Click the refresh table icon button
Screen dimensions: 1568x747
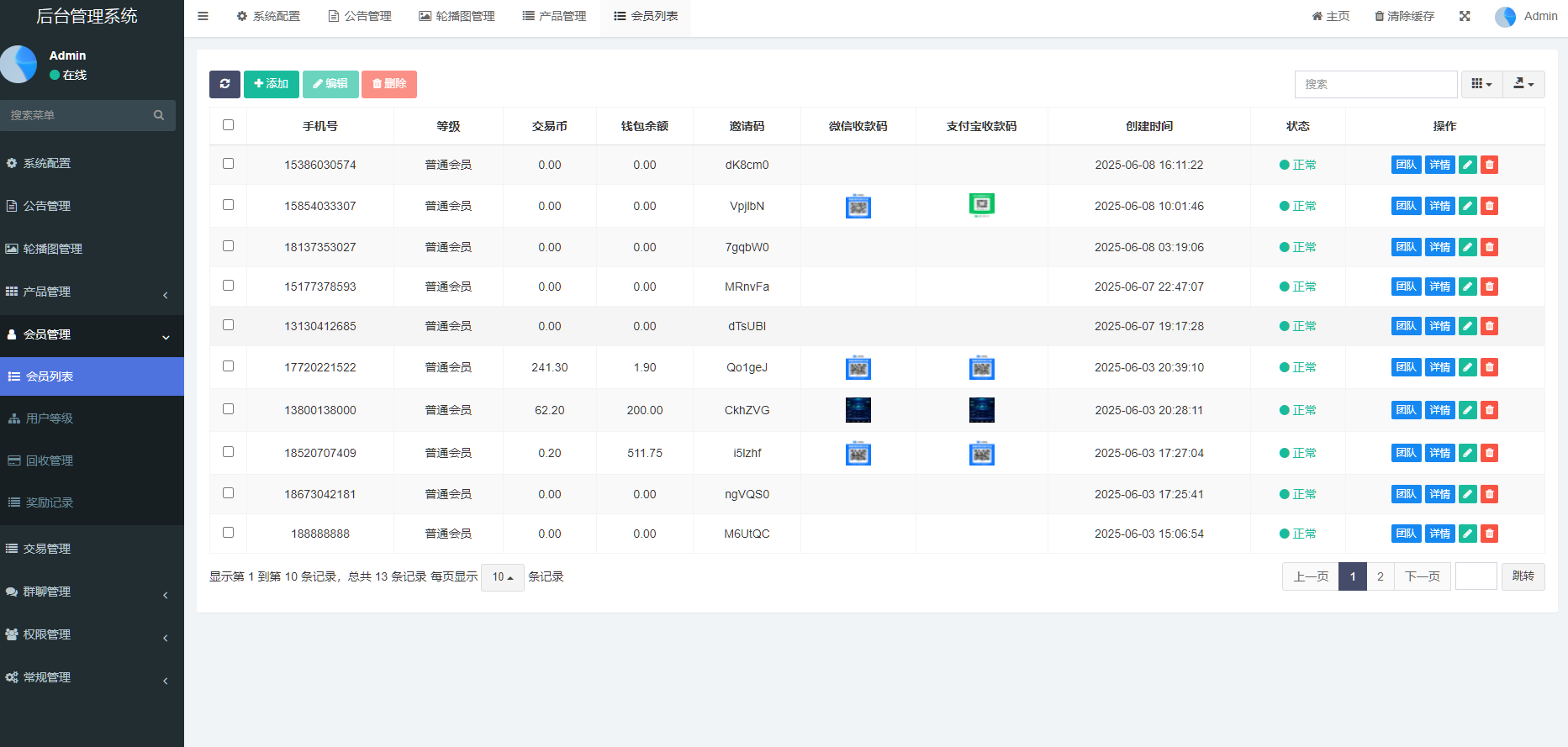pos(224,84)
